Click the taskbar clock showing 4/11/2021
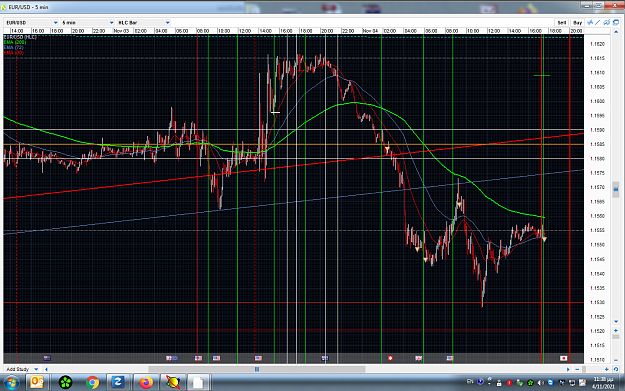Screen dimensions: 625x391 click(x=603, y=383)
